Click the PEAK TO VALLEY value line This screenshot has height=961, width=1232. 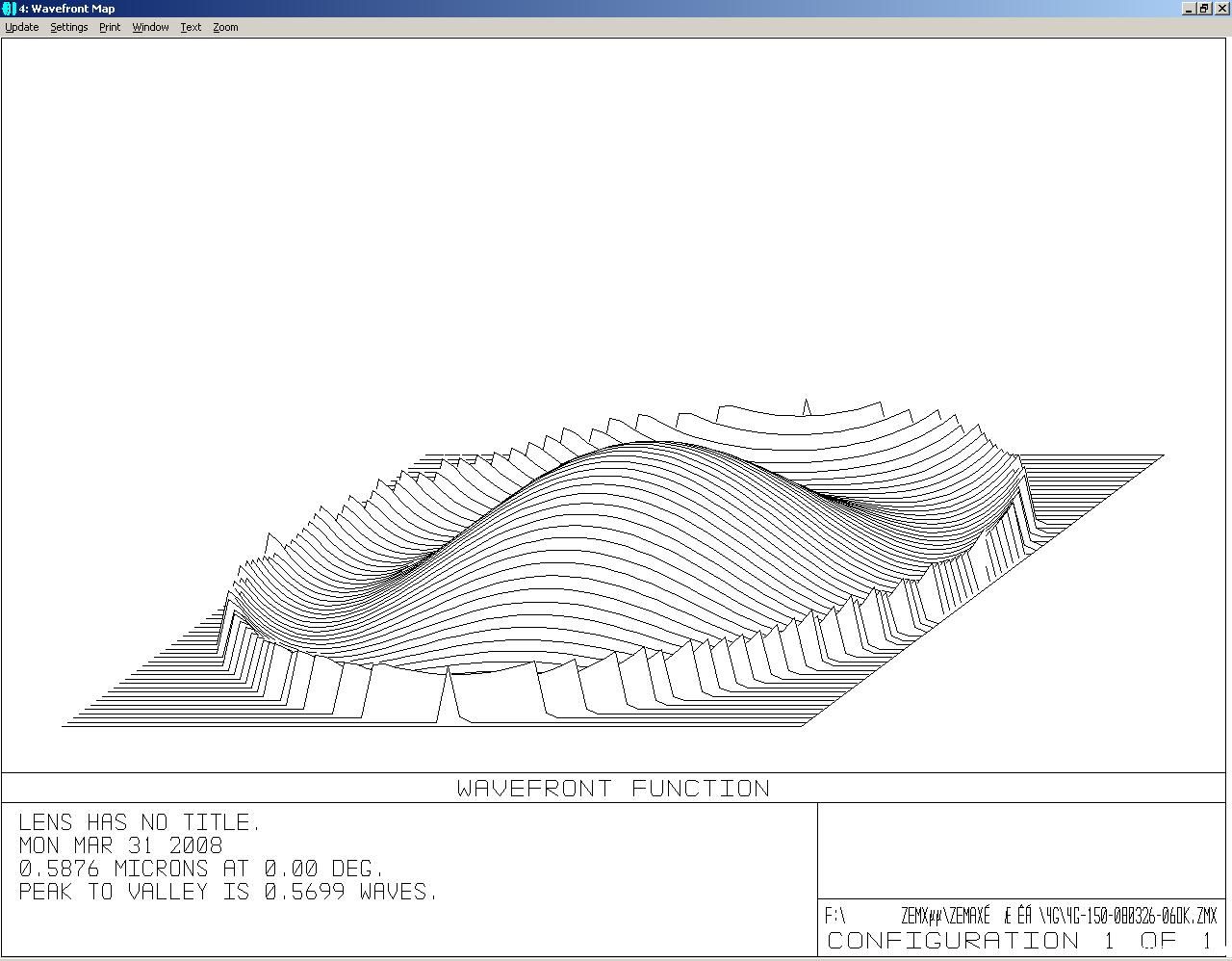click(x=228, y=892)
